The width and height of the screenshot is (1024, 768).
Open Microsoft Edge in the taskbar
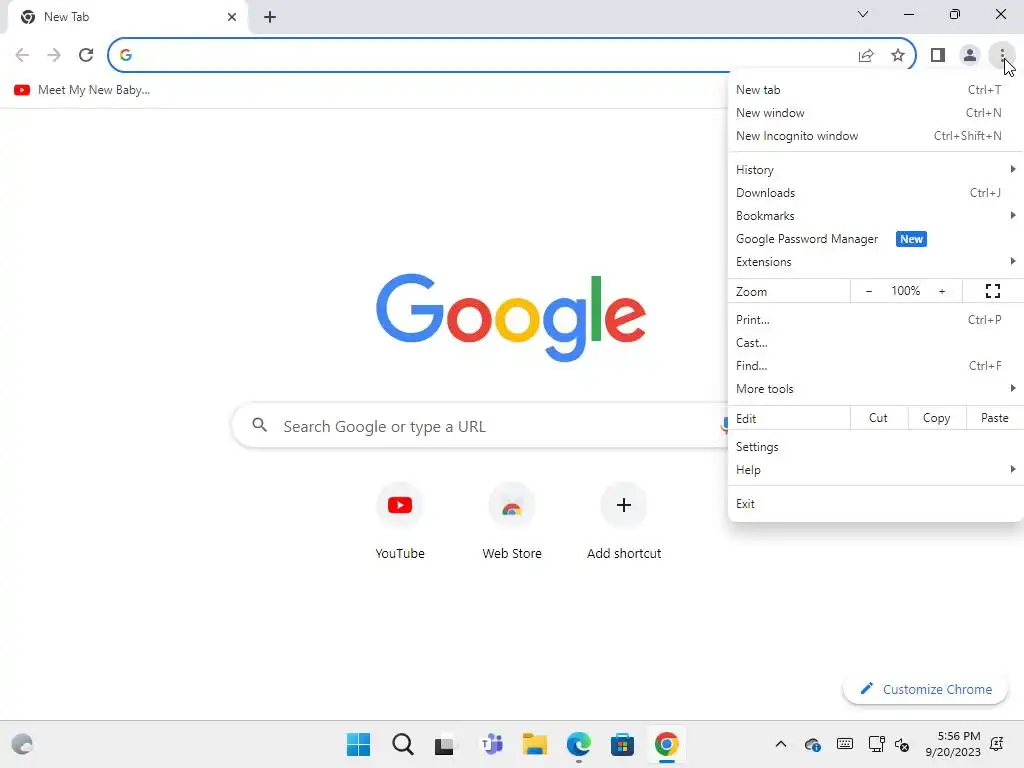point(579,744)
